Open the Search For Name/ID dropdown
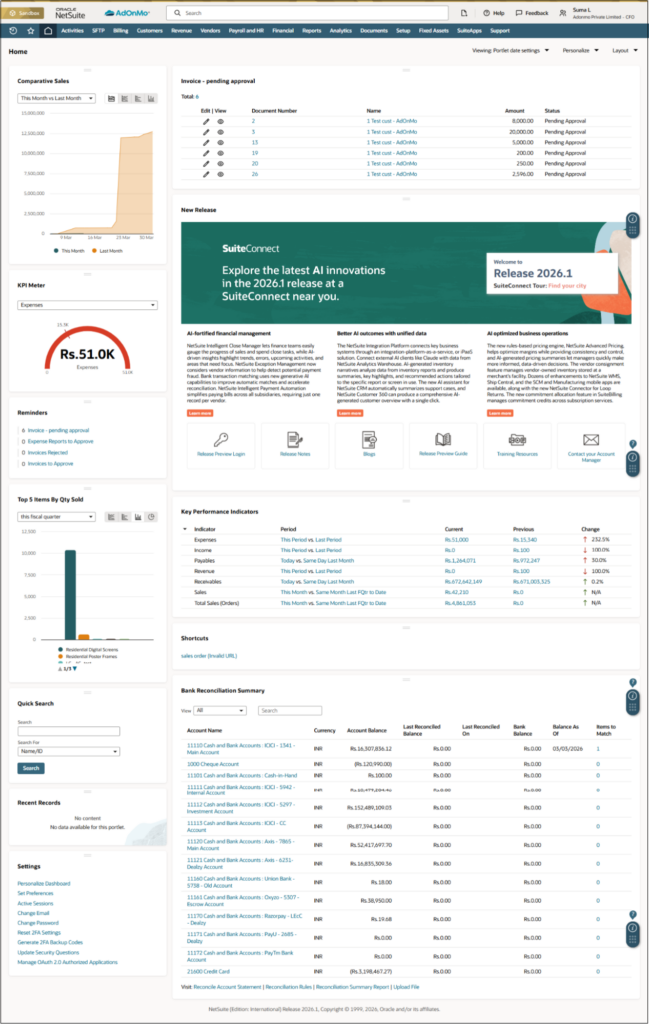Image resolution: width=649 pixels, height=1024 pixels. coord(69,752)
